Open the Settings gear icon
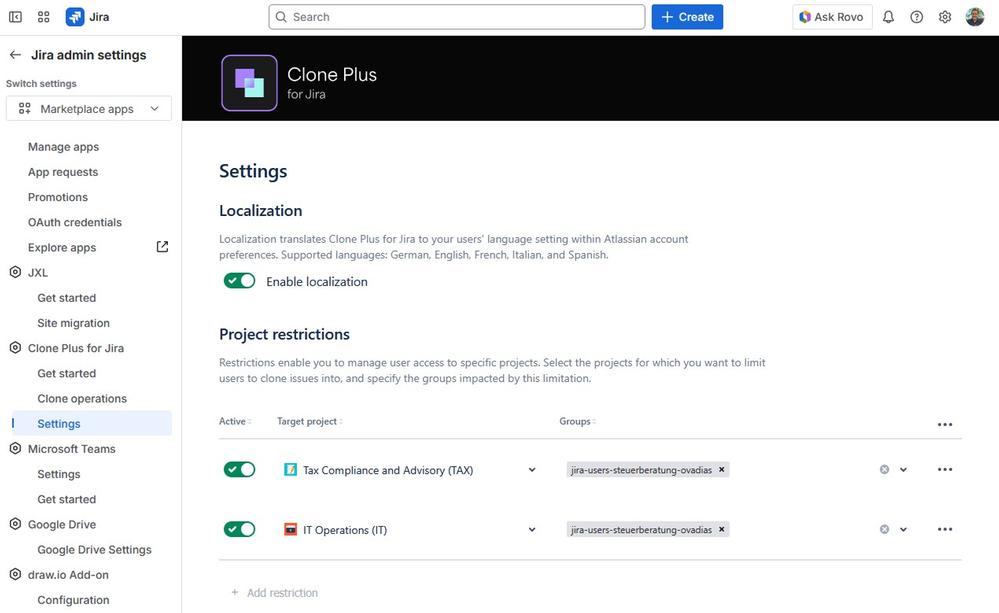Screen dimensions: 999x613 (944, 17)
